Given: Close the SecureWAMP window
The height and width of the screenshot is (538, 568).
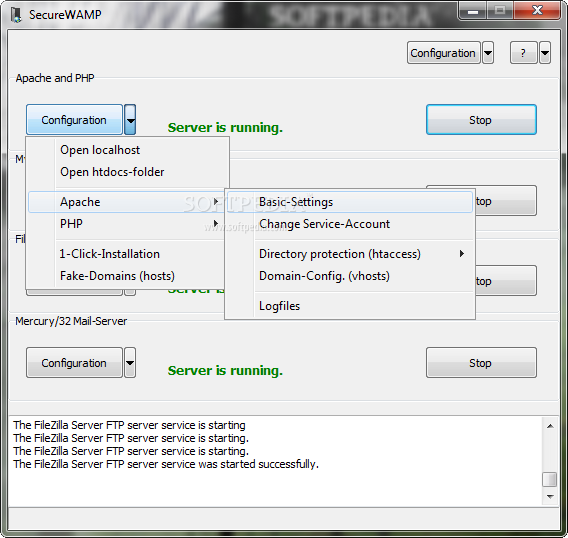Looking at the screenshot, I should [537, 11].
